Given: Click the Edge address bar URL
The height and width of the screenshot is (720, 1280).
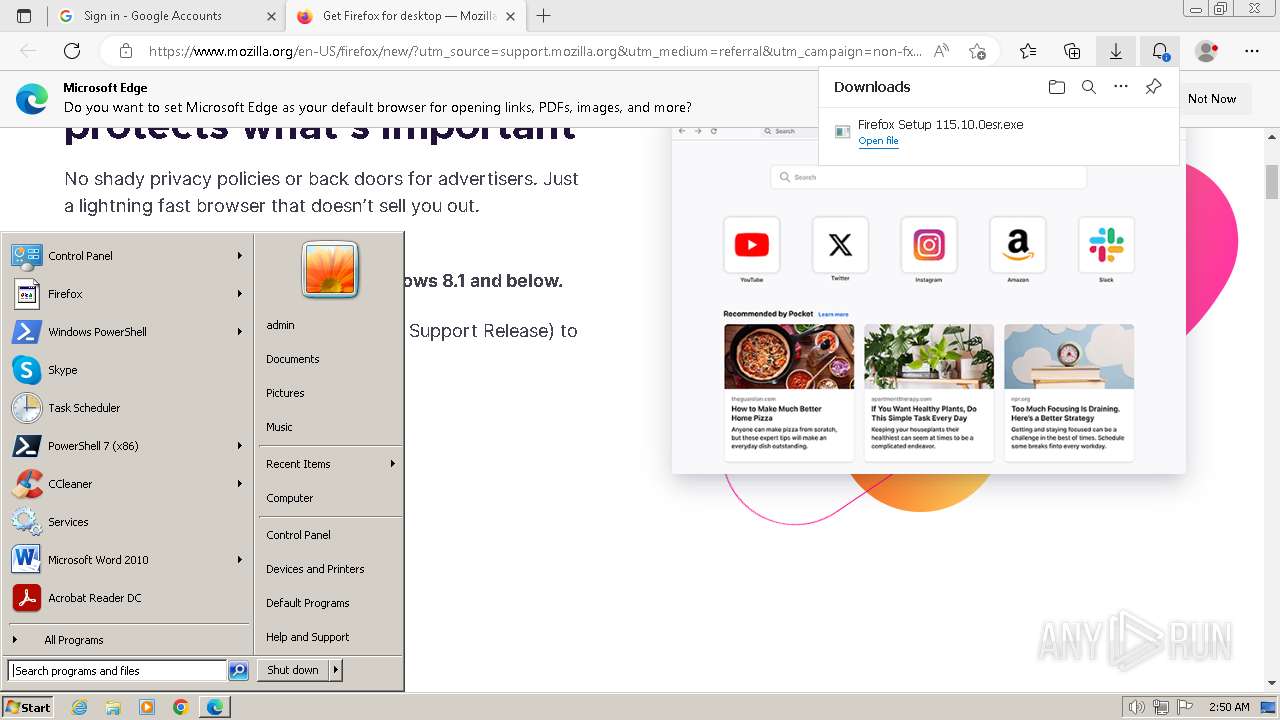Looking at the screenshot, I should (535, 51).
